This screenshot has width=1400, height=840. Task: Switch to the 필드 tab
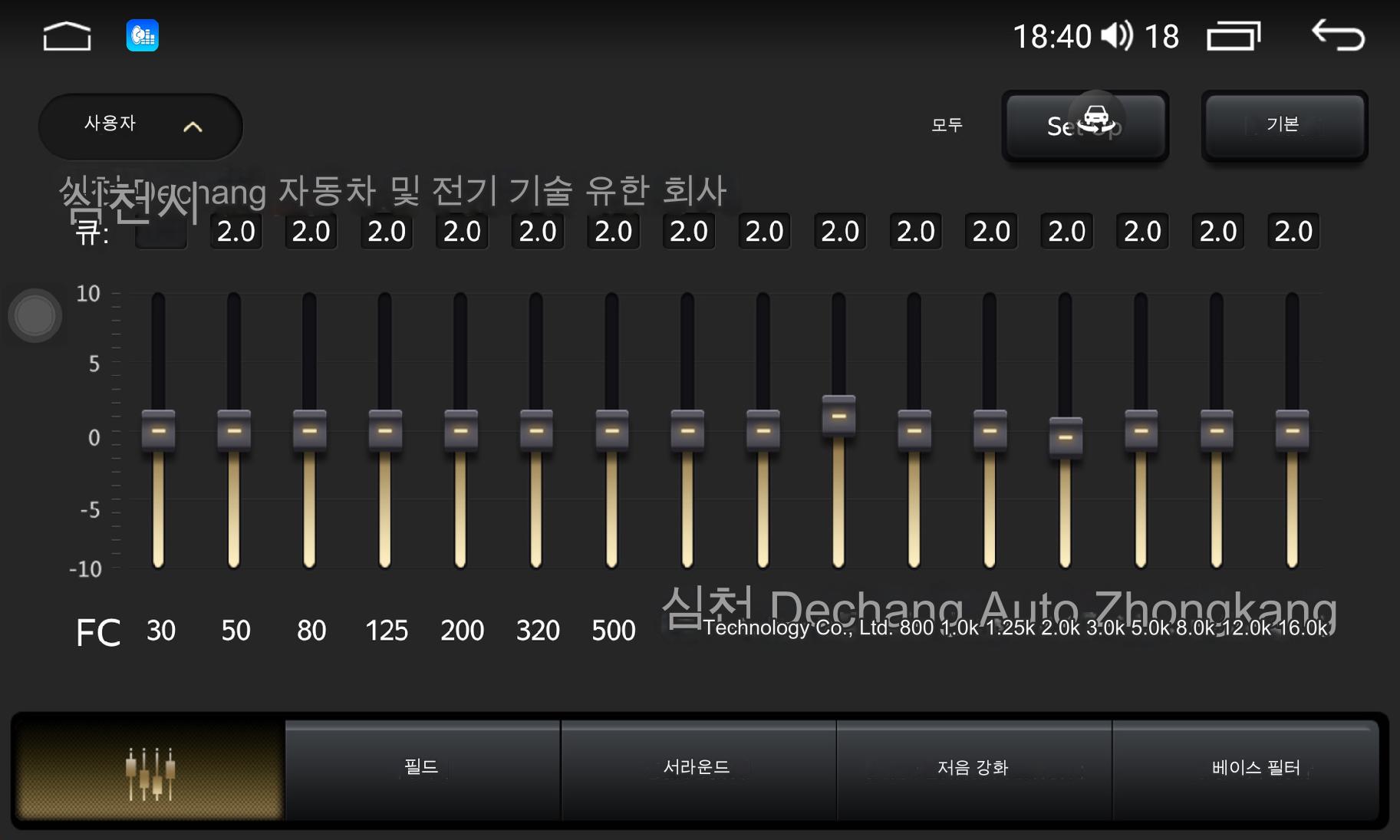(422, 767)
